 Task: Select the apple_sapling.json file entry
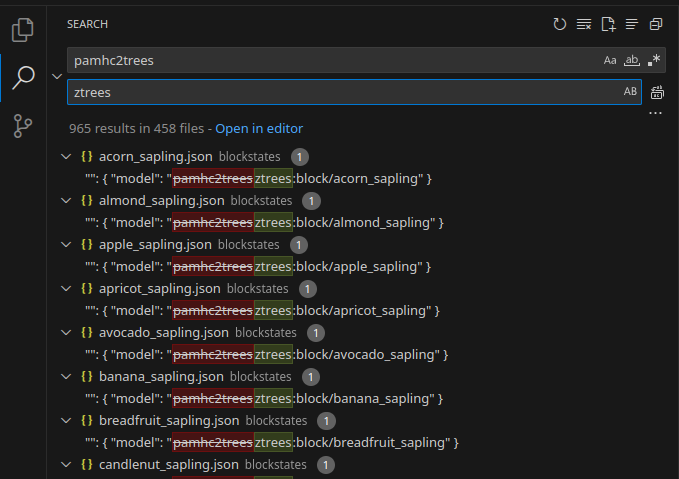click(155, 245)
